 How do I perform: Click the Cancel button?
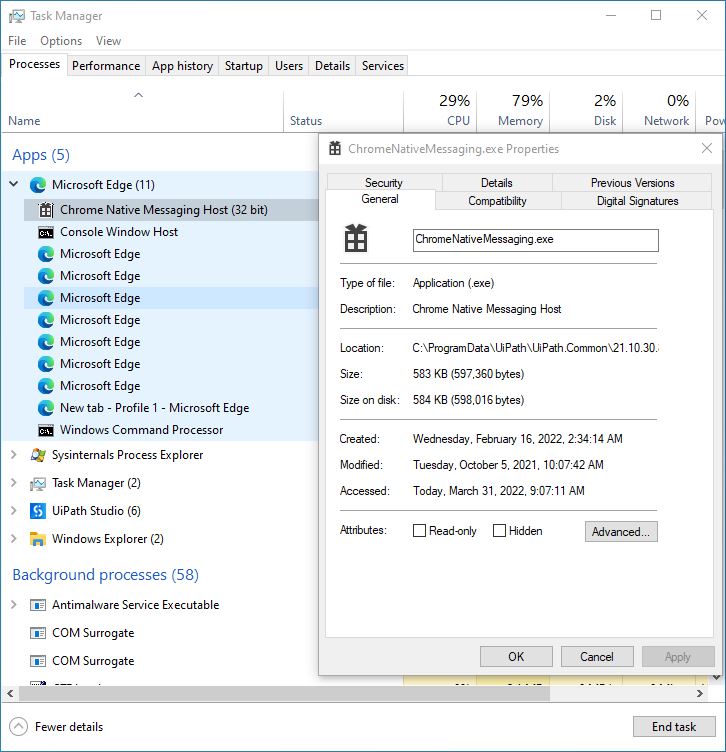click(597, 657)
